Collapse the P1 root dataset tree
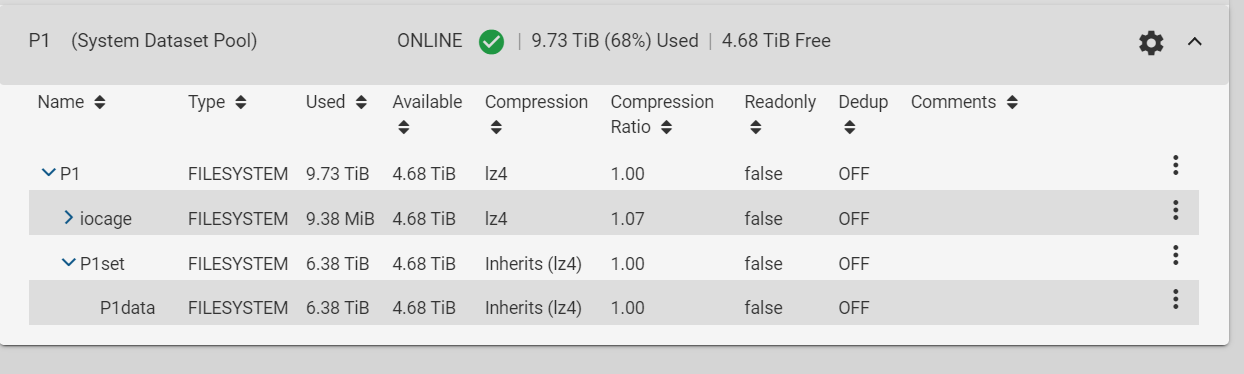The width and height of the screenshot is (1244, 374). coord(48,173)
